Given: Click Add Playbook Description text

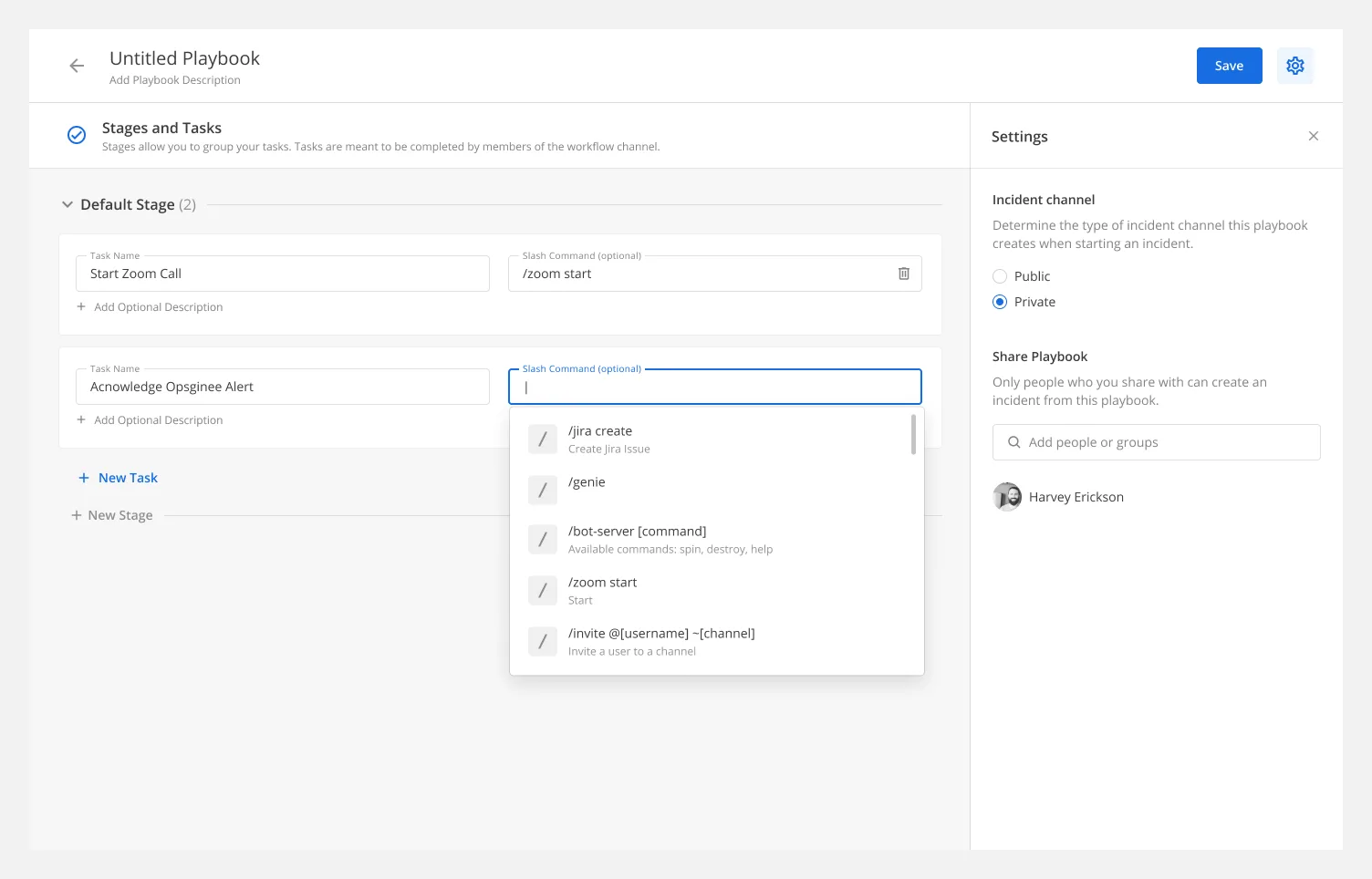Looking at the screenshot, I should click(175, 80).
